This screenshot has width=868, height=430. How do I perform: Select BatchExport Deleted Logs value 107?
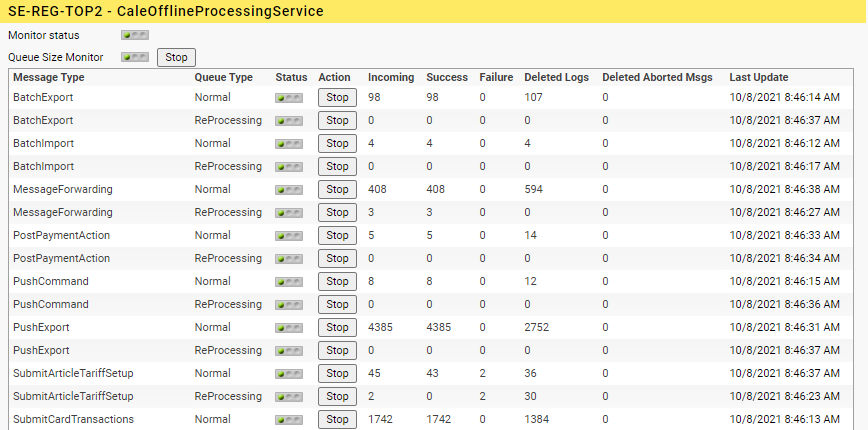point(534,97)
